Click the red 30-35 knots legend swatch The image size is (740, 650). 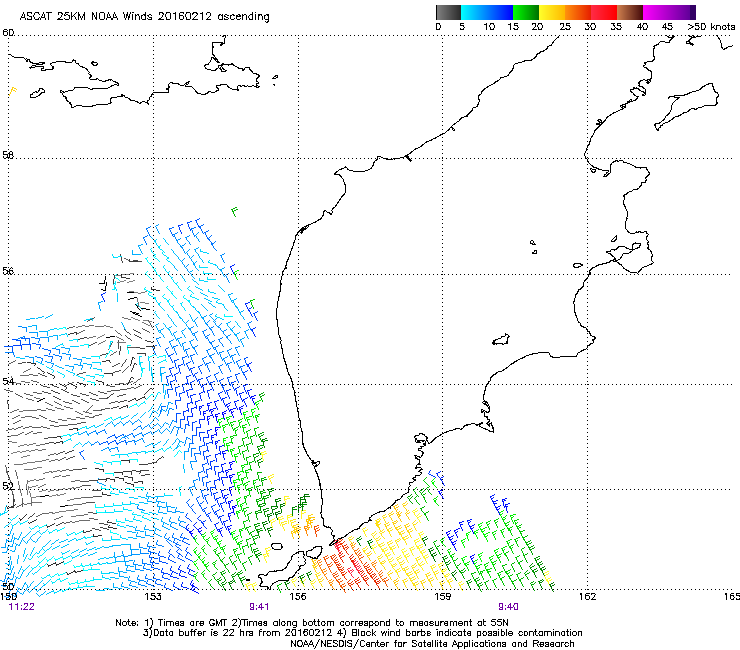tap(604, 12)
